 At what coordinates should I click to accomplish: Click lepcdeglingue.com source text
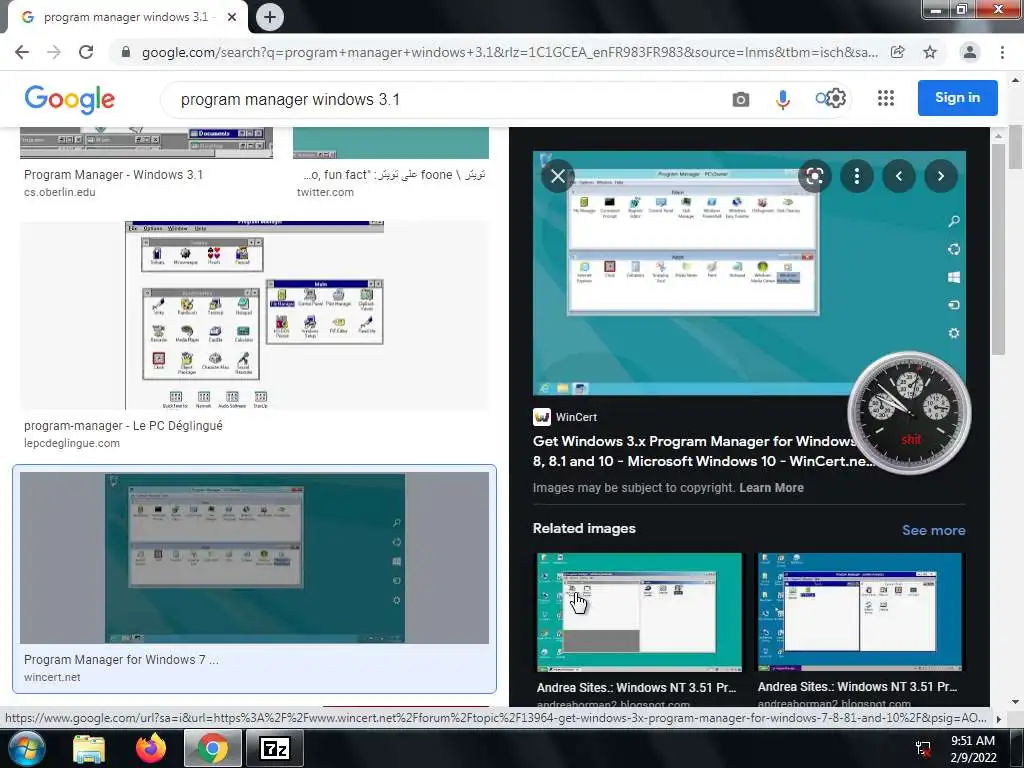coord(72,443)
